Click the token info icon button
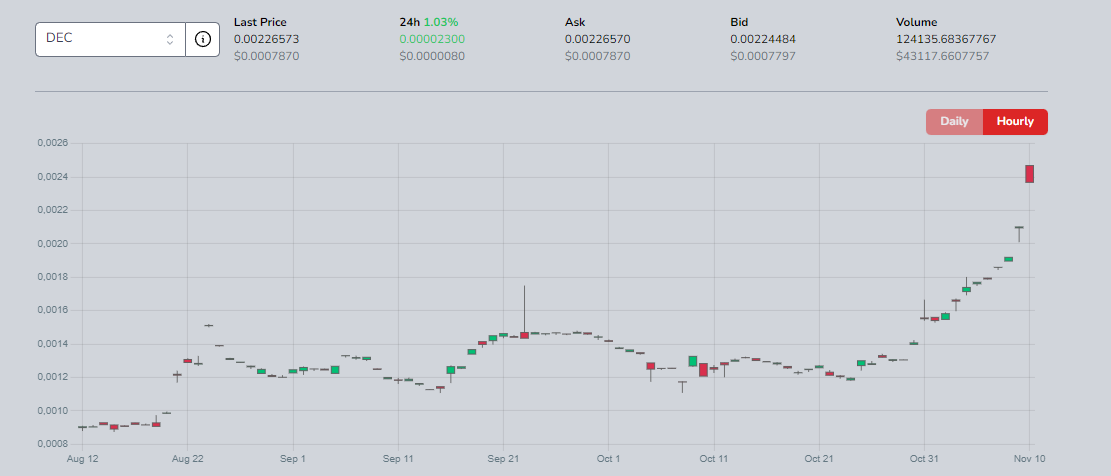Viewport: 1111px width, 476px height. (x=203, y=39)
